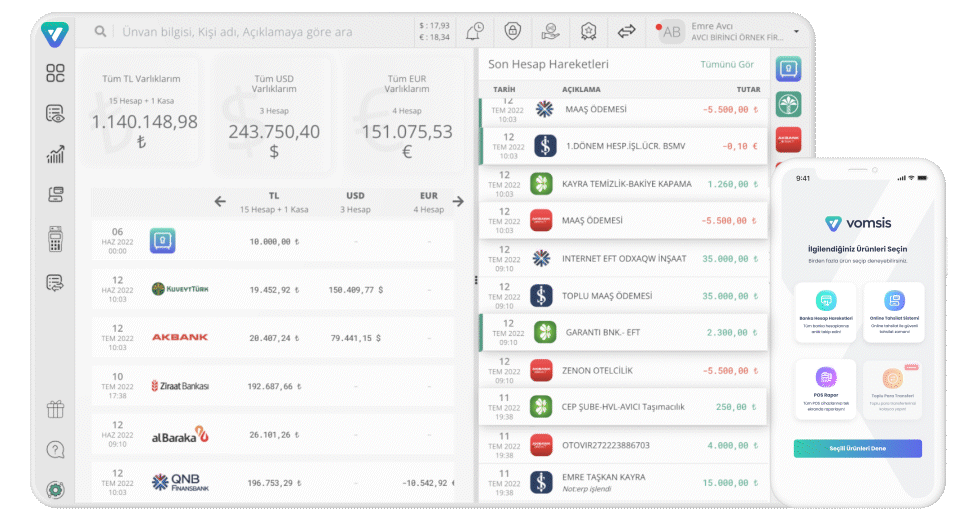The image size is (960, 520).
Task: Click Seçili Ürünleri Dene button on phone
Action: [858, 448]
